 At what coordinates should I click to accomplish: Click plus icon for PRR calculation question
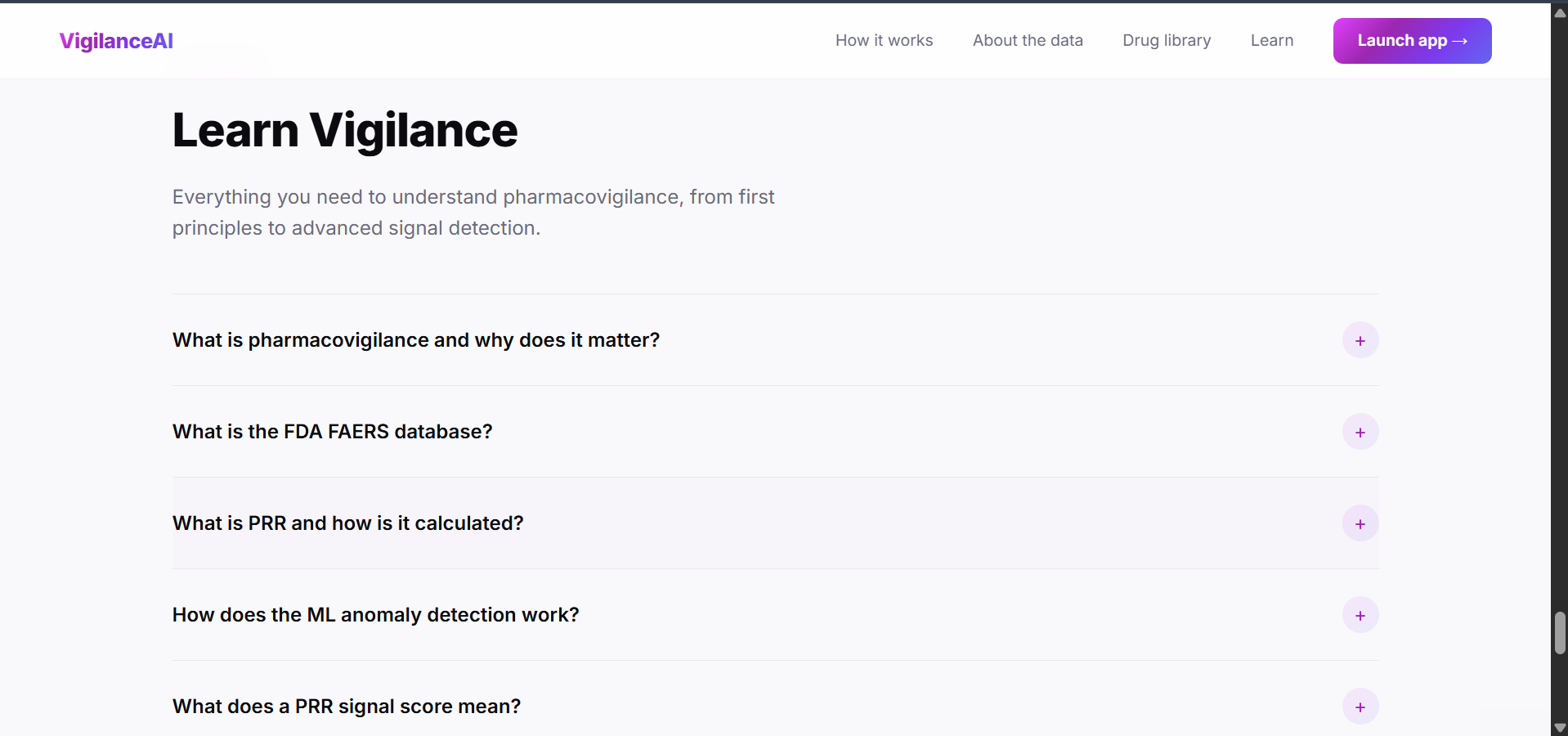(1360, 523)
